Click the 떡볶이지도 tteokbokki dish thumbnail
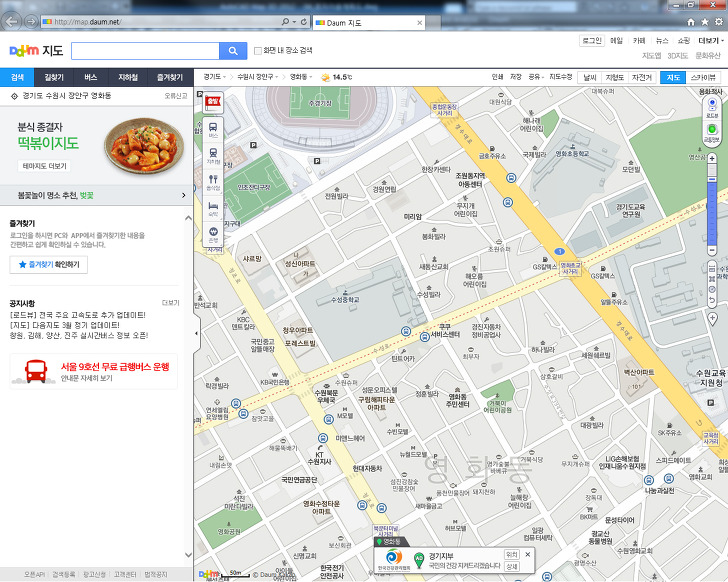The image size is (728, 582). point(144,146)
